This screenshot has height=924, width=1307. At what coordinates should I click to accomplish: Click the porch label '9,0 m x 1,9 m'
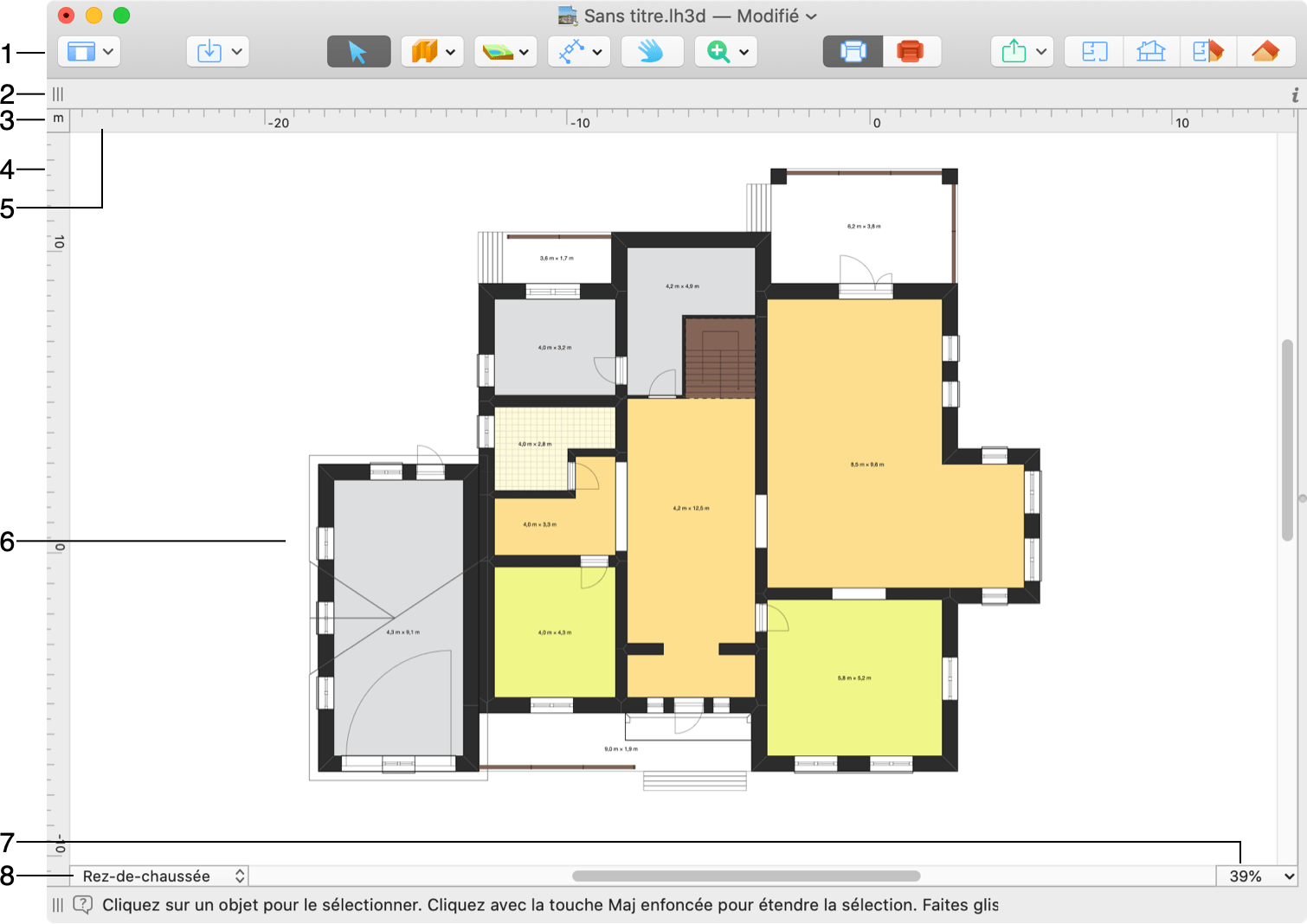coord(621,749)
